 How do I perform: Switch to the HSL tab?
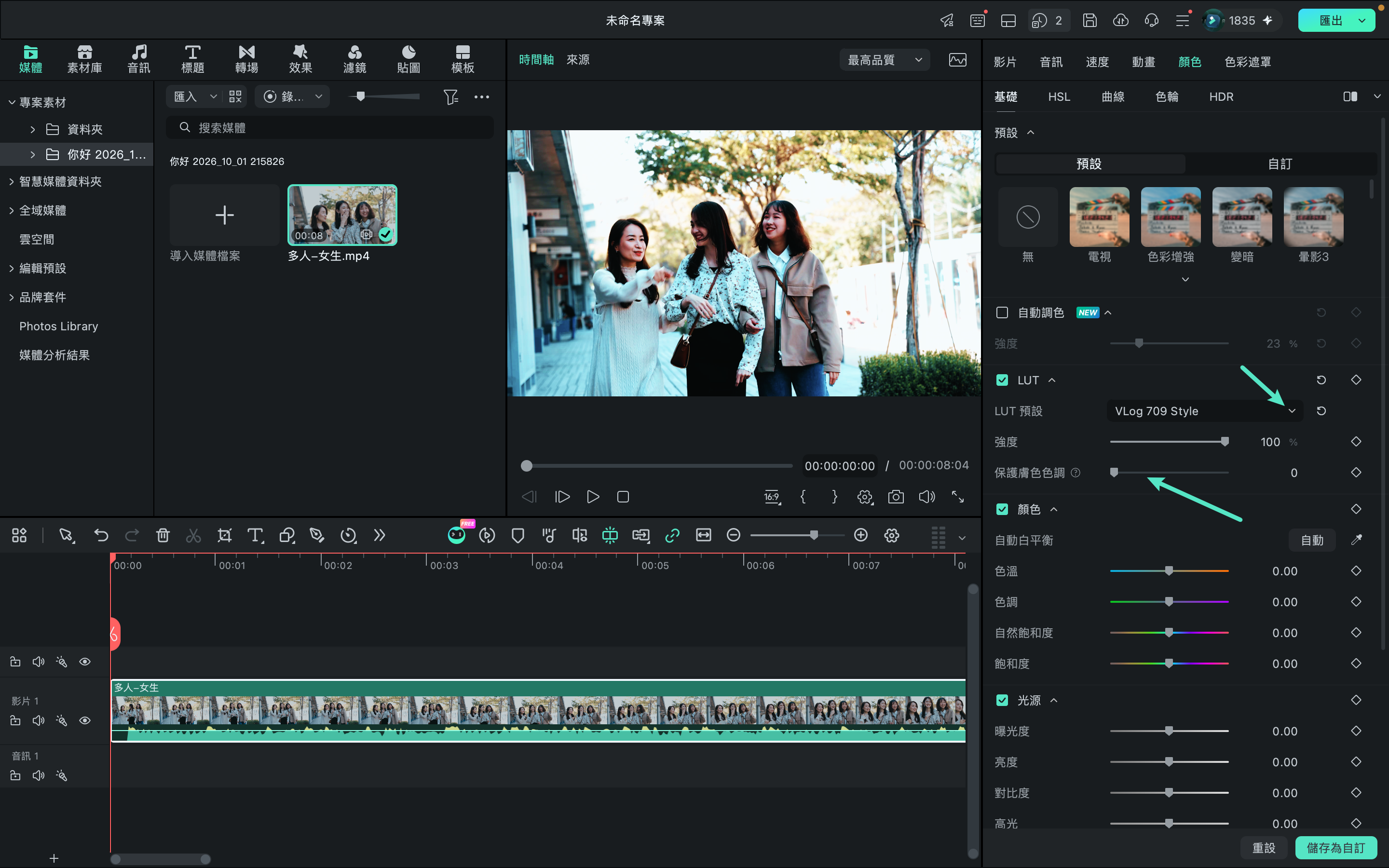point(1059,96)
